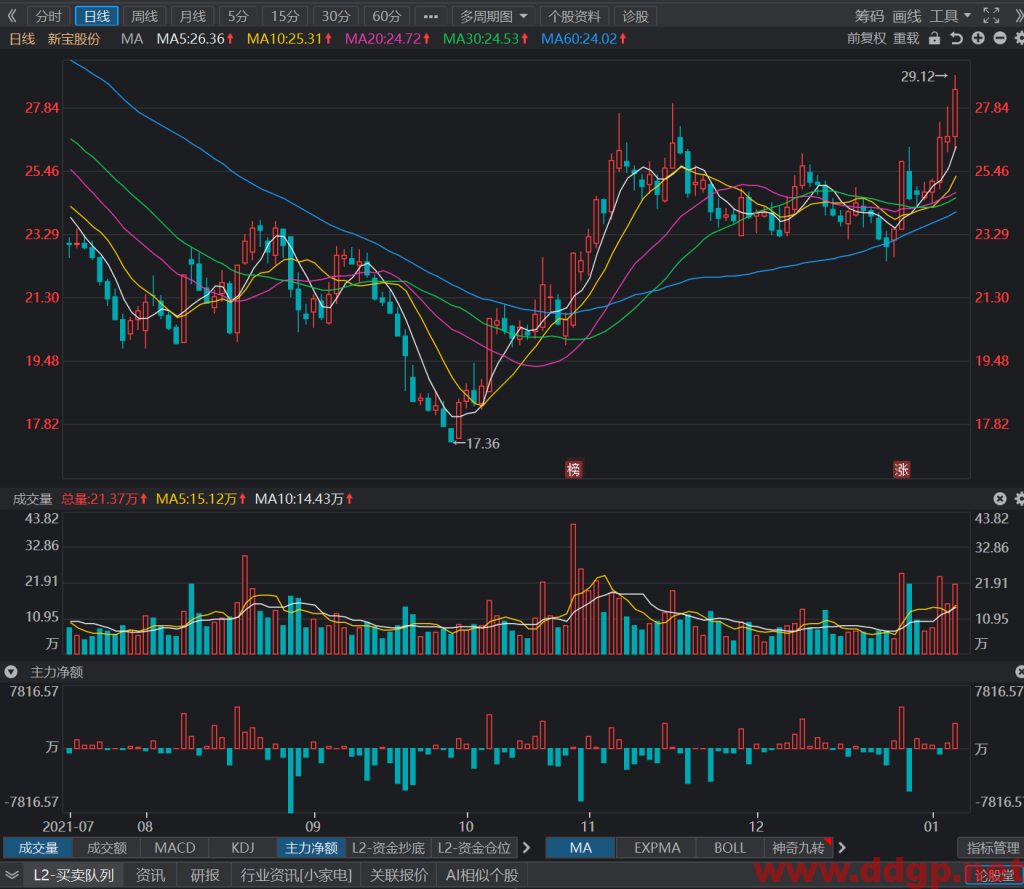Click the undo arrow icon
1024x889 pixels.
click(x=956, y=39)
